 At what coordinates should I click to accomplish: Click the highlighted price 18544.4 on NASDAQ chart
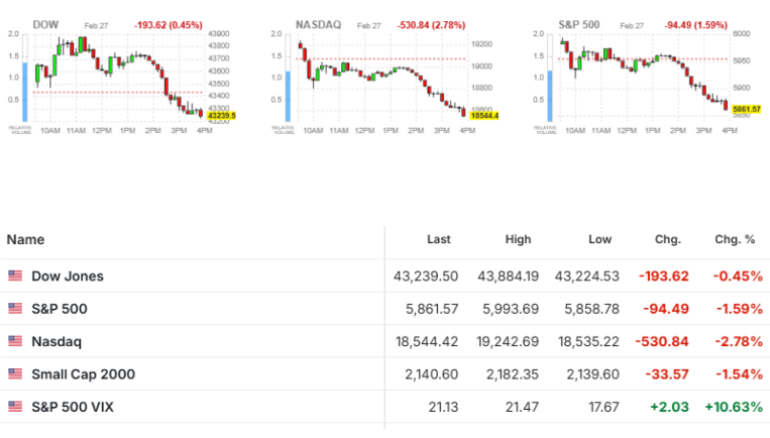(x=484, y=116)
